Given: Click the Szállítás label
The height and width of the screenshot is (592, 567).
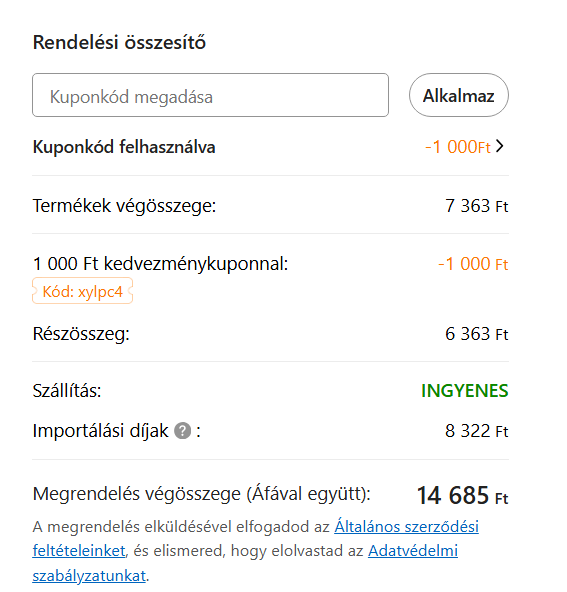Looking at the screenshot, I should tap(67, 391).
